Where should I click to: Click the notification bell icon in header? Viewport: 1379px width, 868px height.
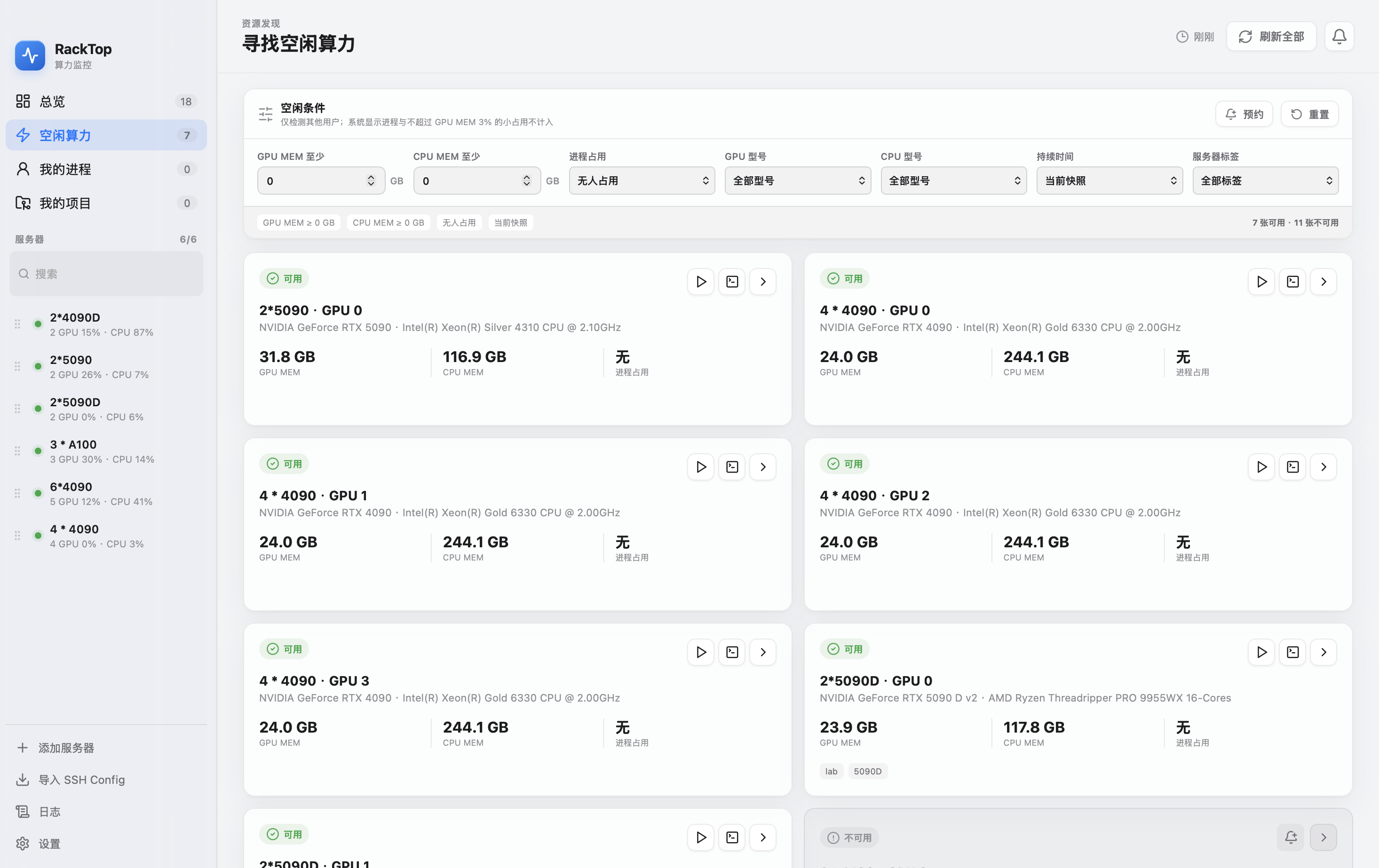click(x=1339, y=37)
